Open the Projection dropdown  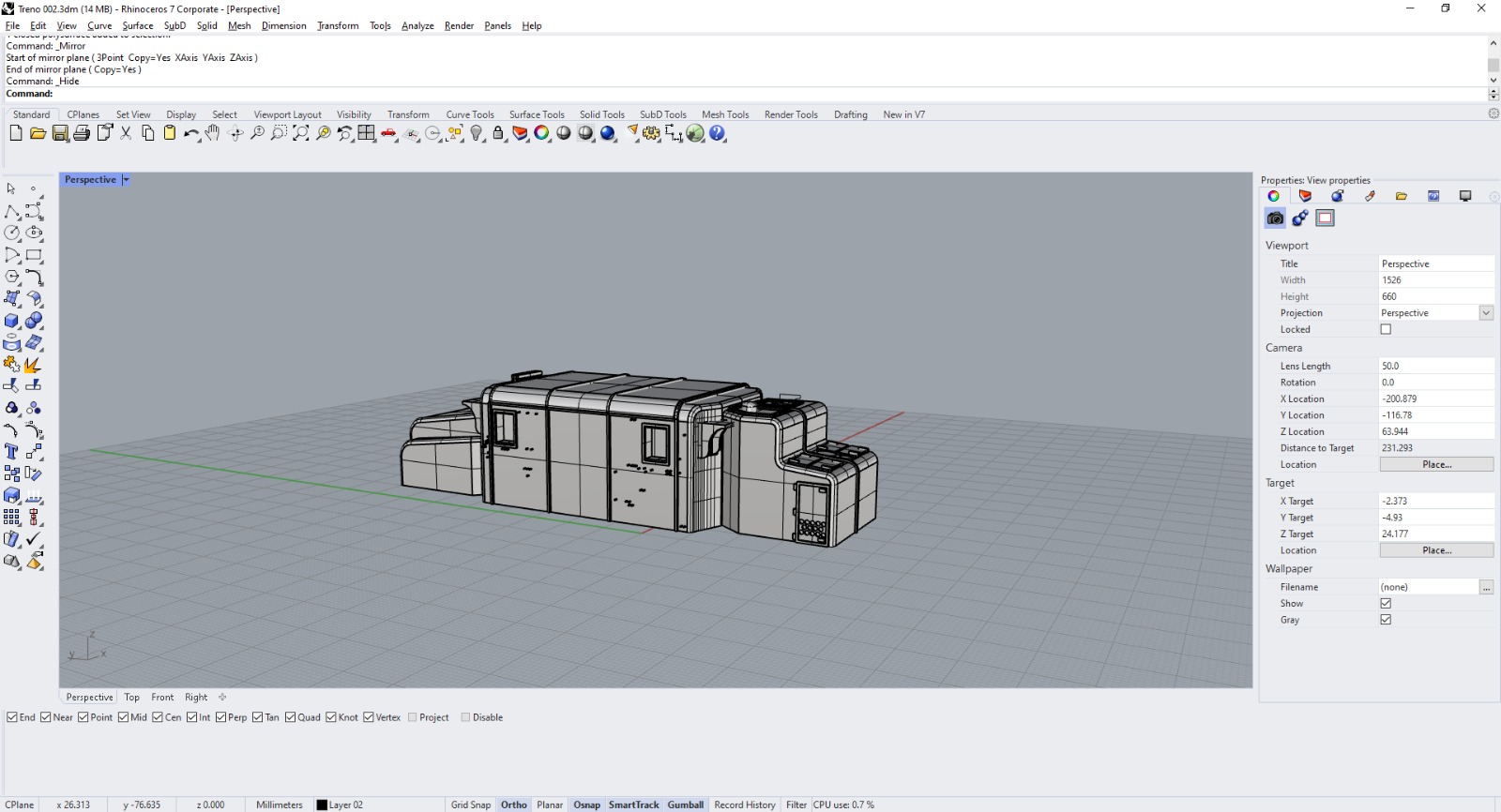coord(1486,313)
